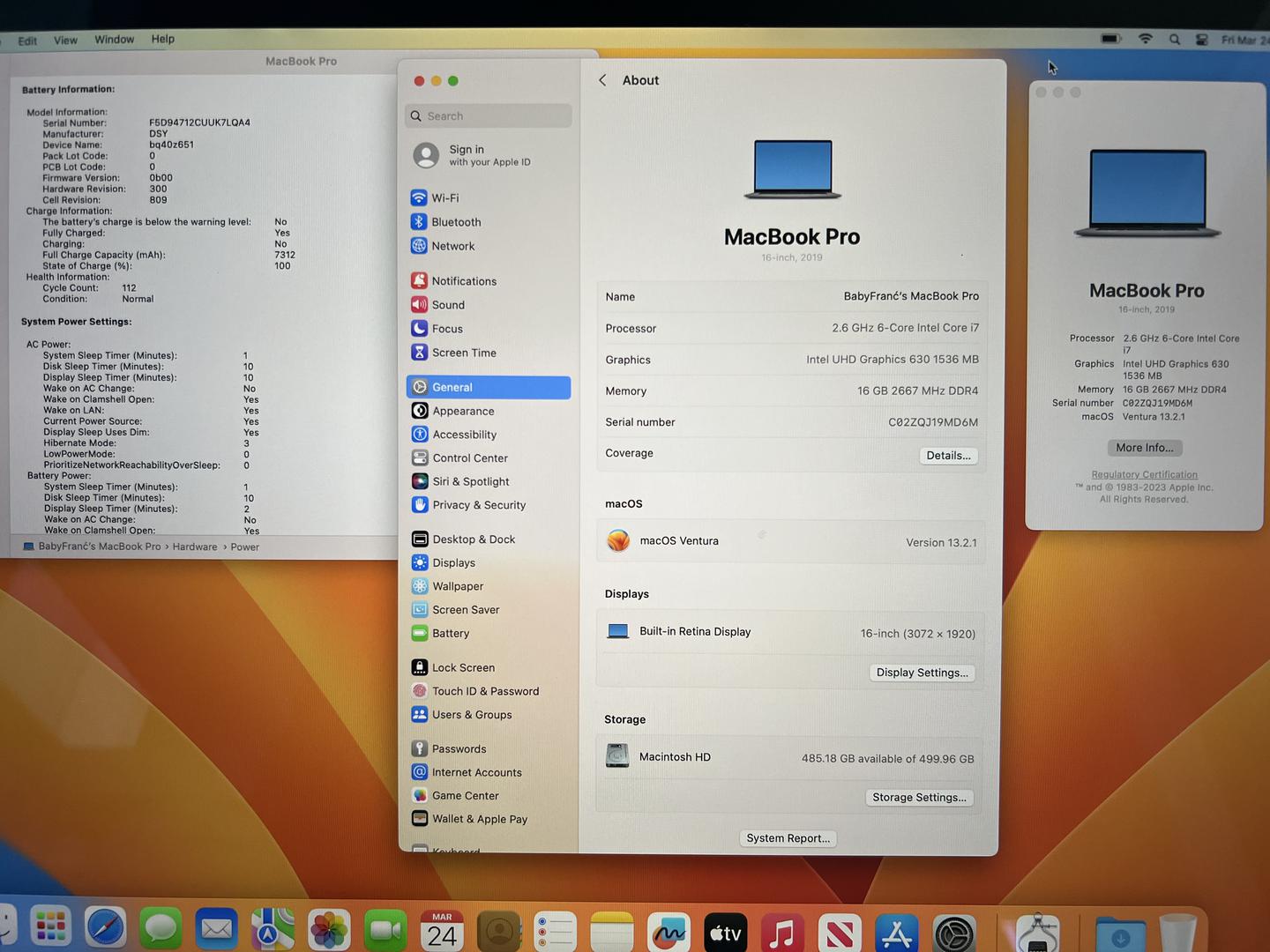Click the Search field in System Settings
Image resolution: width=1270 pixels, height=952 pixels.
point(489,116)
